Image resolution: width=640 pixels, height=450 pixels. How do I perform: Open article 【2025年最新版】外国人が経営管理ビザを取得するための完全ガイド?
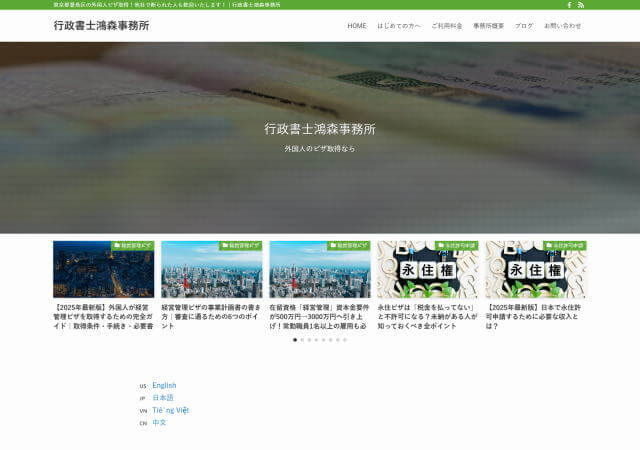pos(103,316)
